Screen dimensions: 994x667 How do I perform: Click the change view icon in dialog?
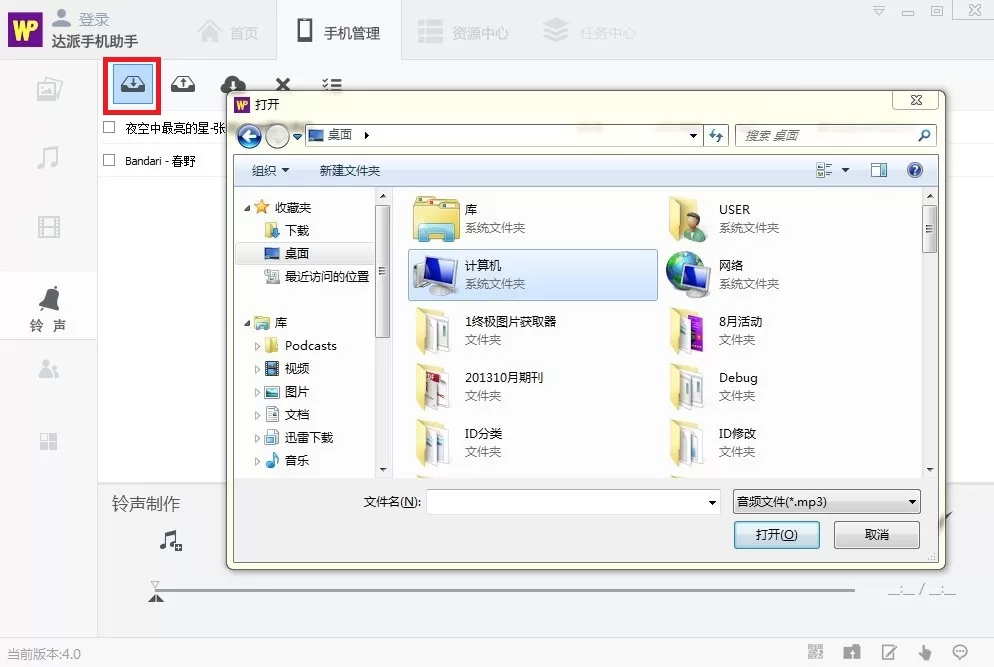(x=824, y=170)
